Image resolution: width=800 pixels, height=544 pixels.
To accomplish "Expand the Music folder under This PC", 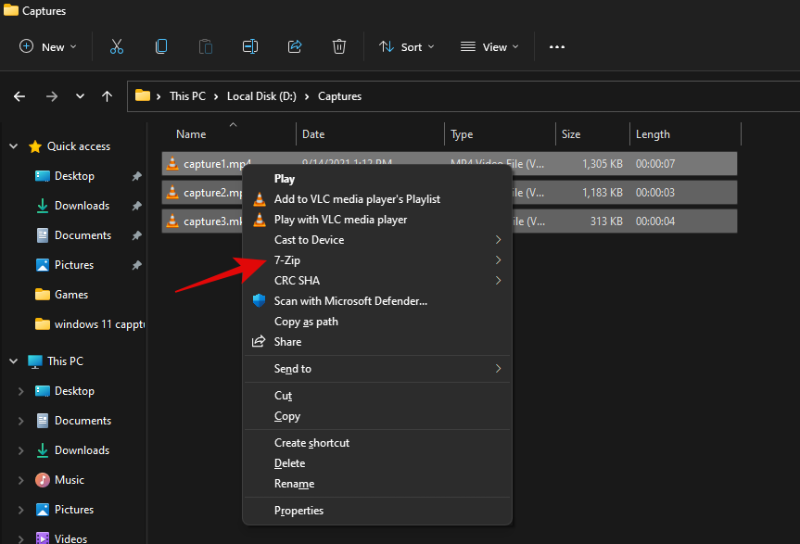I will click(x=21, y=480).
